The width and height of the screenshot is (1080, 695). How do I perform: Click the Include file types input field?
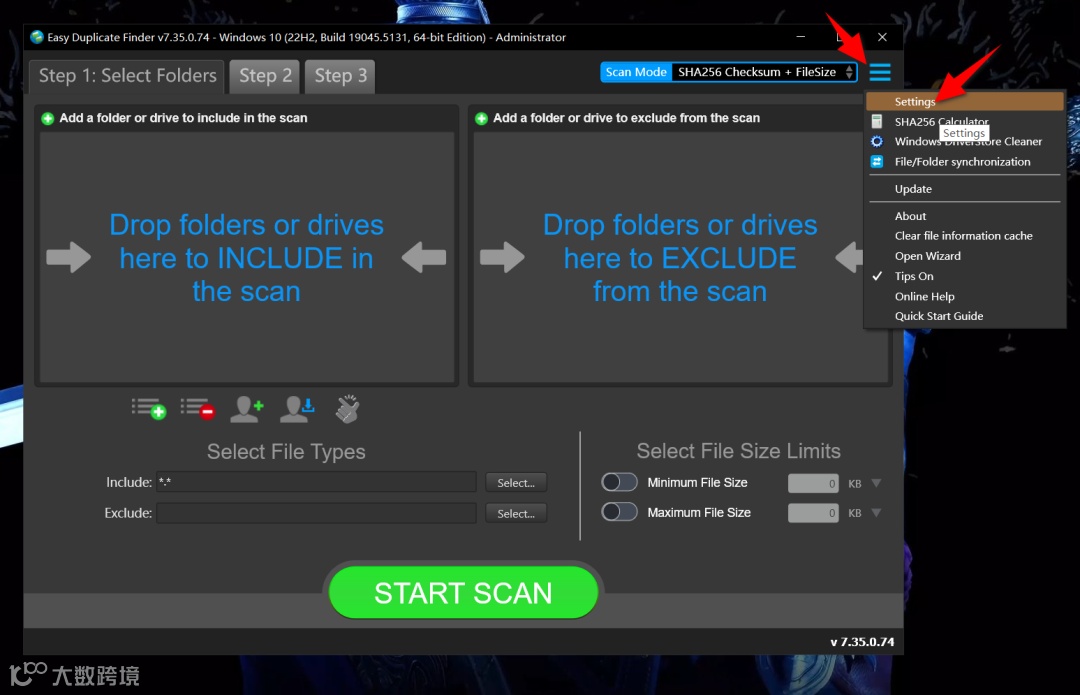[x=316, y=482]
